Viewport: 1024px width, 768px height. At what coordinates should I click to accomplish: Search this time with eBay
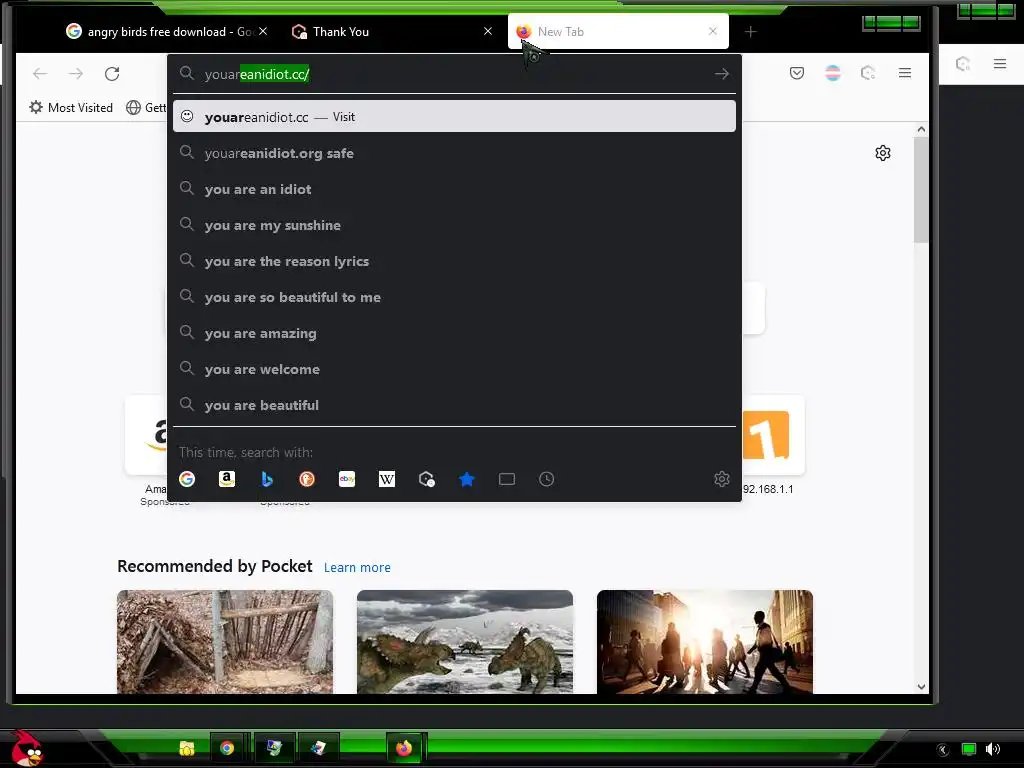(x=347, y=479)
